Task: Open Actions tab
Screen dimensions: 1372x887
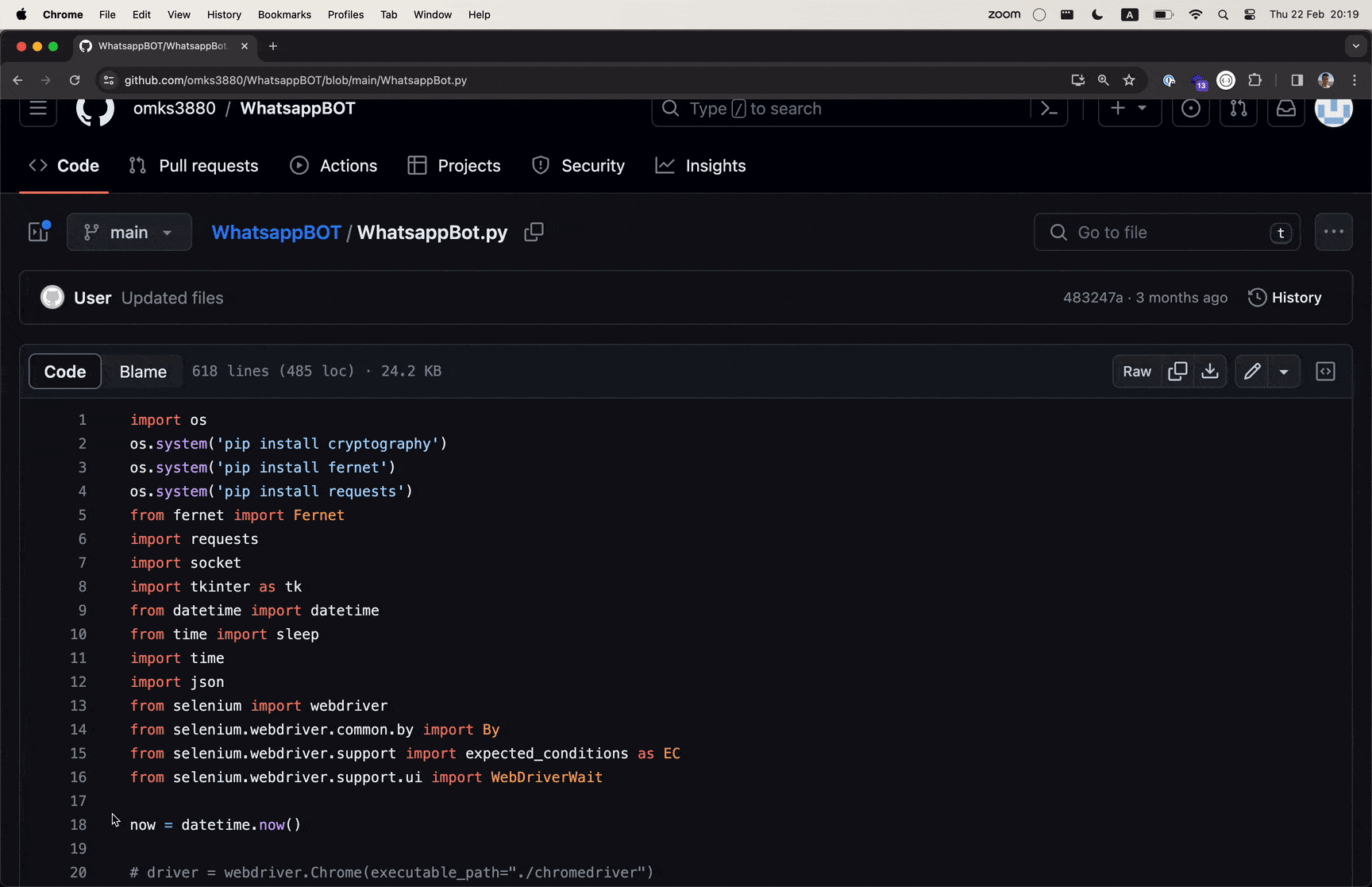Action: pyautogui.click(x=333, y=166)
